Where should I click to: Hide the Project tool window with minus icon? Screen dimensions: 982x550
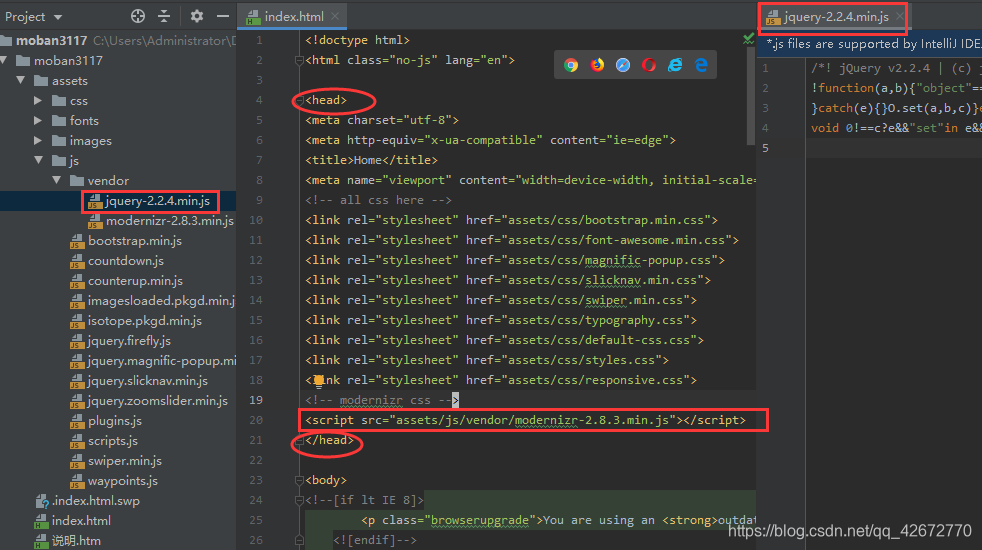tap(223, 16)
